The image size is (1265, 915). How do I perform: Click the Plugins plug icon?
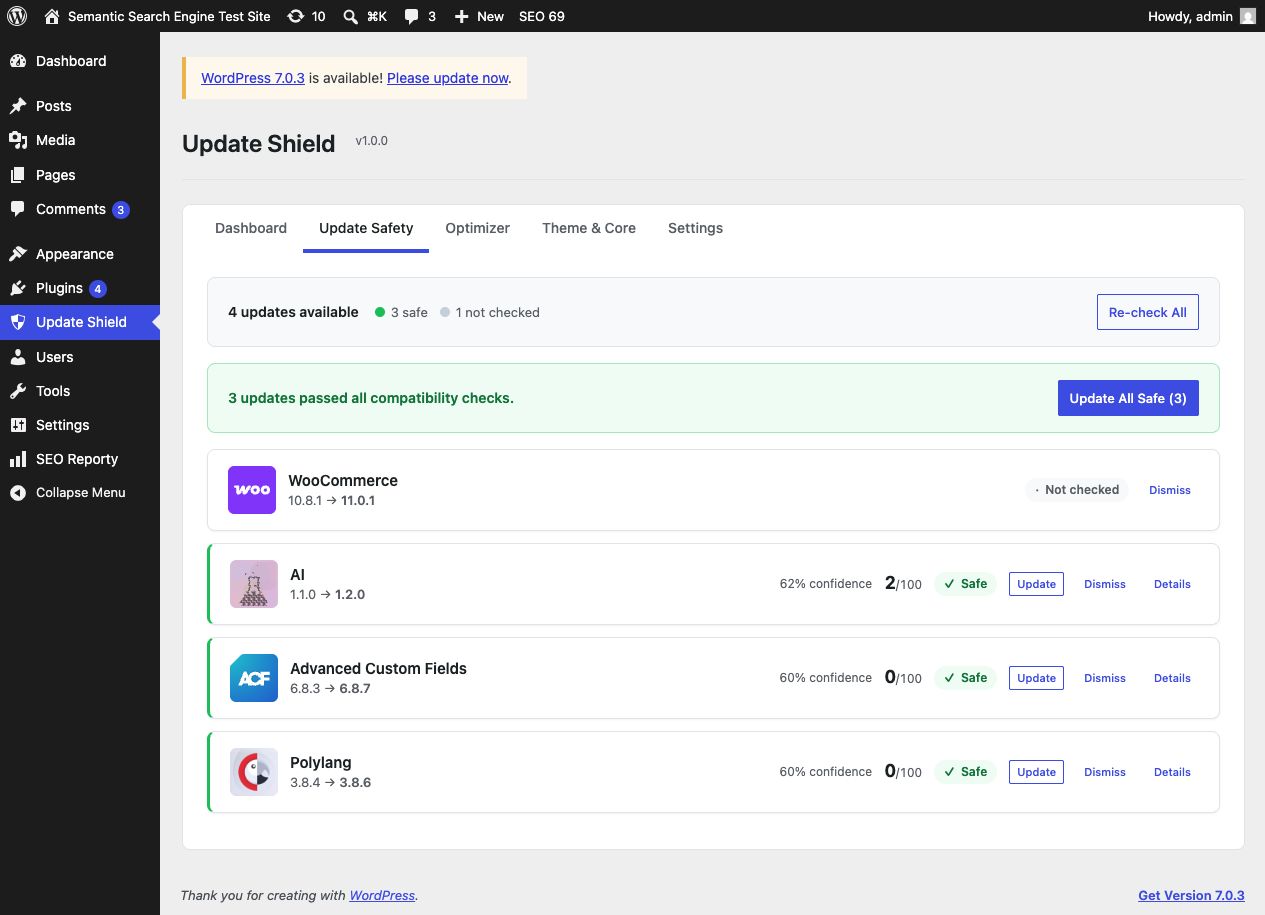pos(18,288)
